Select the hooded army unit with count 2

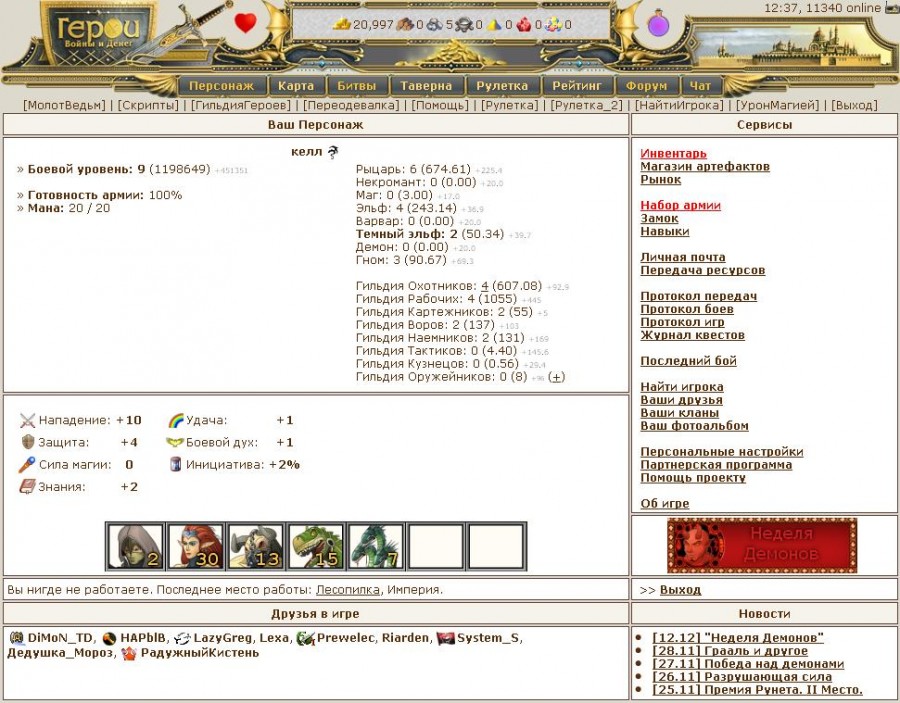(135, 546)
